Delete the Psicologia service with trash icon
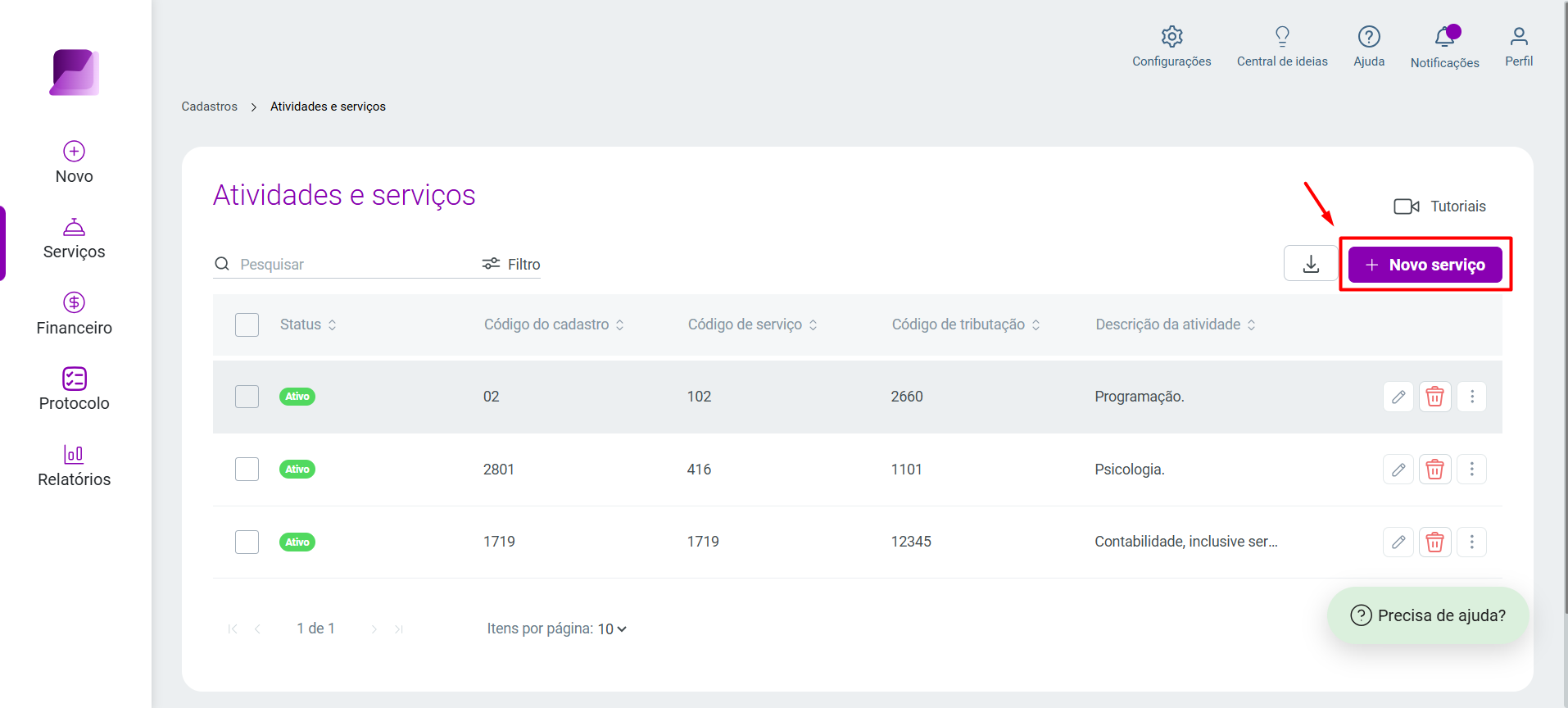Viewport: 1568px width, 708px height. pyautogui.click(x=1434, y=470)
